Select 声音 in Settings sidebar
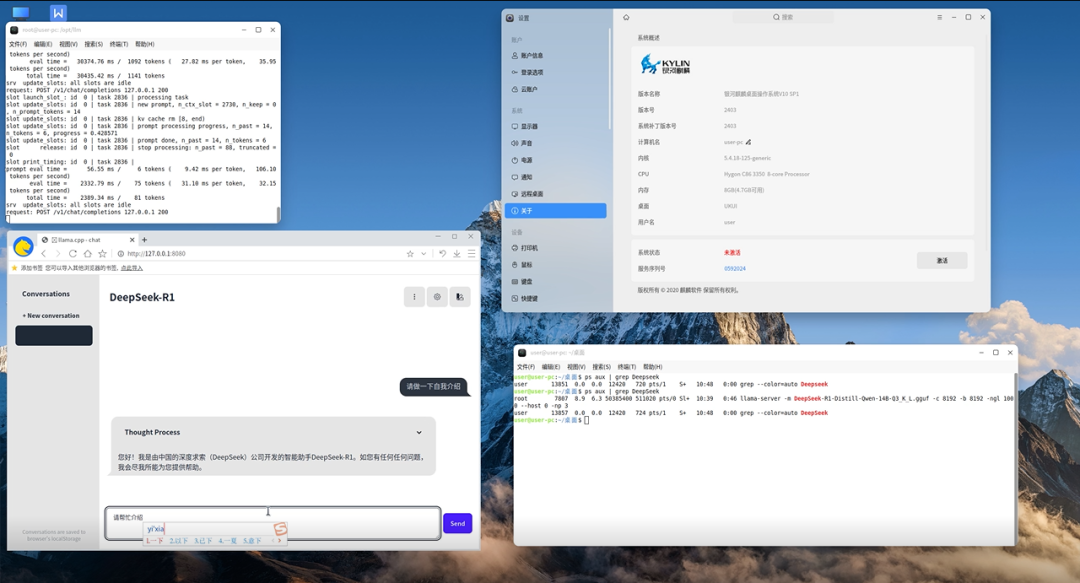The width and height of the screenshot is (1080, 583). [x=555, y=143]
